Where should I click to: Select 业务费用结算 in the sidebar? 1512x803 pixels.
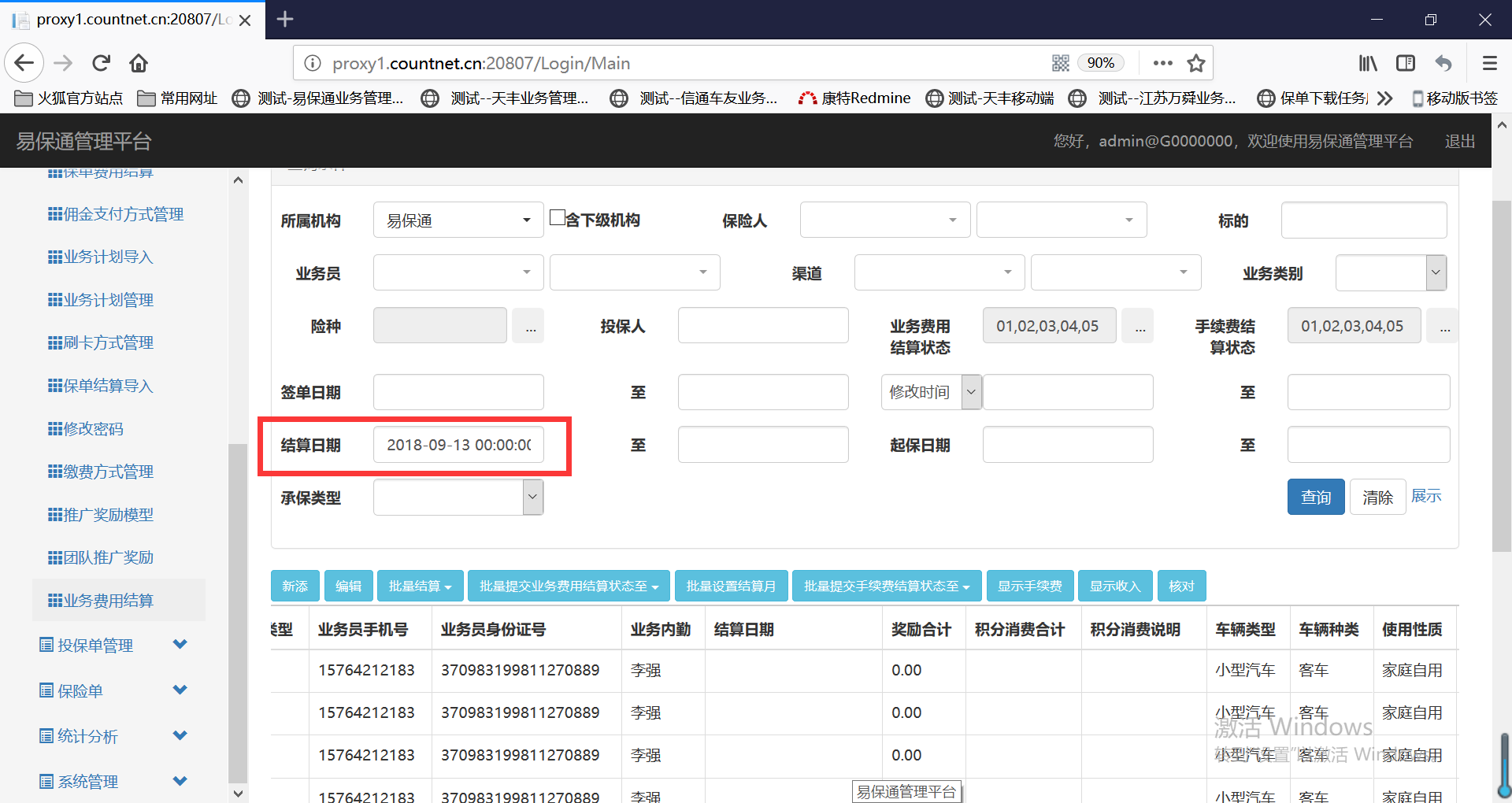click(x=108, y=601)
